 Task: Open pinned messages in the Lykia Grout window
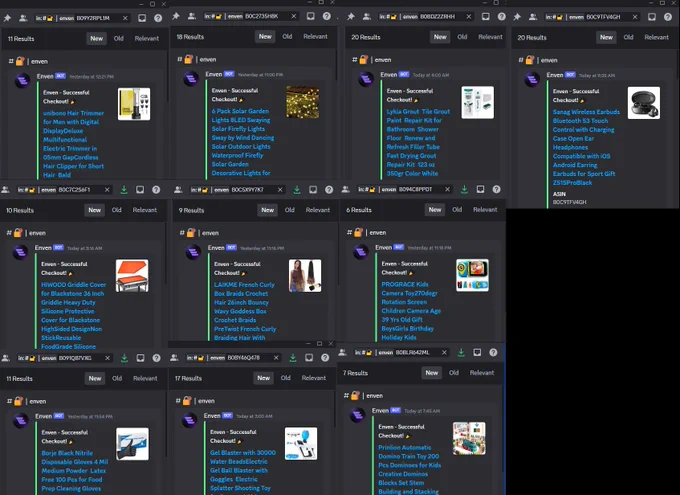pos(351,16)
